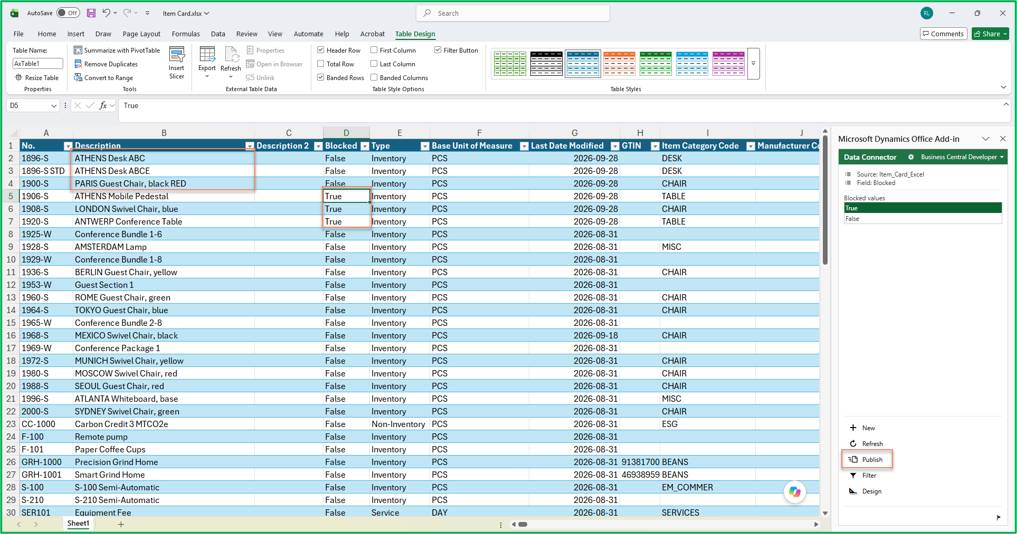Screen dimensions: 1017x534
Task: Enable Total Row checkbox
Action: (x=320, y=64)
